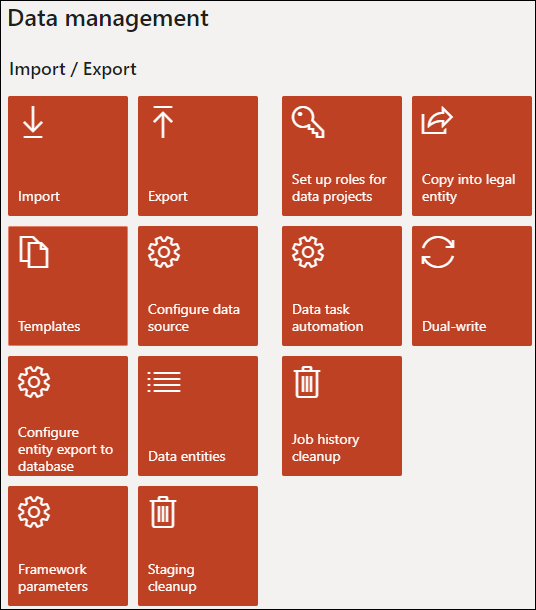The width and height of the screenshot is (536, 610).
Task: Open Set up roles for data projects
Action: pos(342,156)
